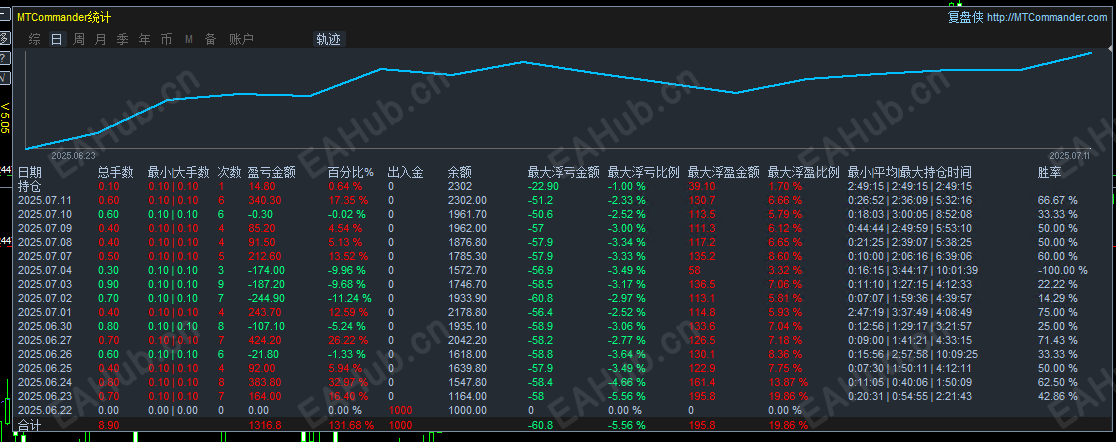This screenshot has width=1116, height=442.
Task: Click the 胜率 column header
Action: (1051, 172)
